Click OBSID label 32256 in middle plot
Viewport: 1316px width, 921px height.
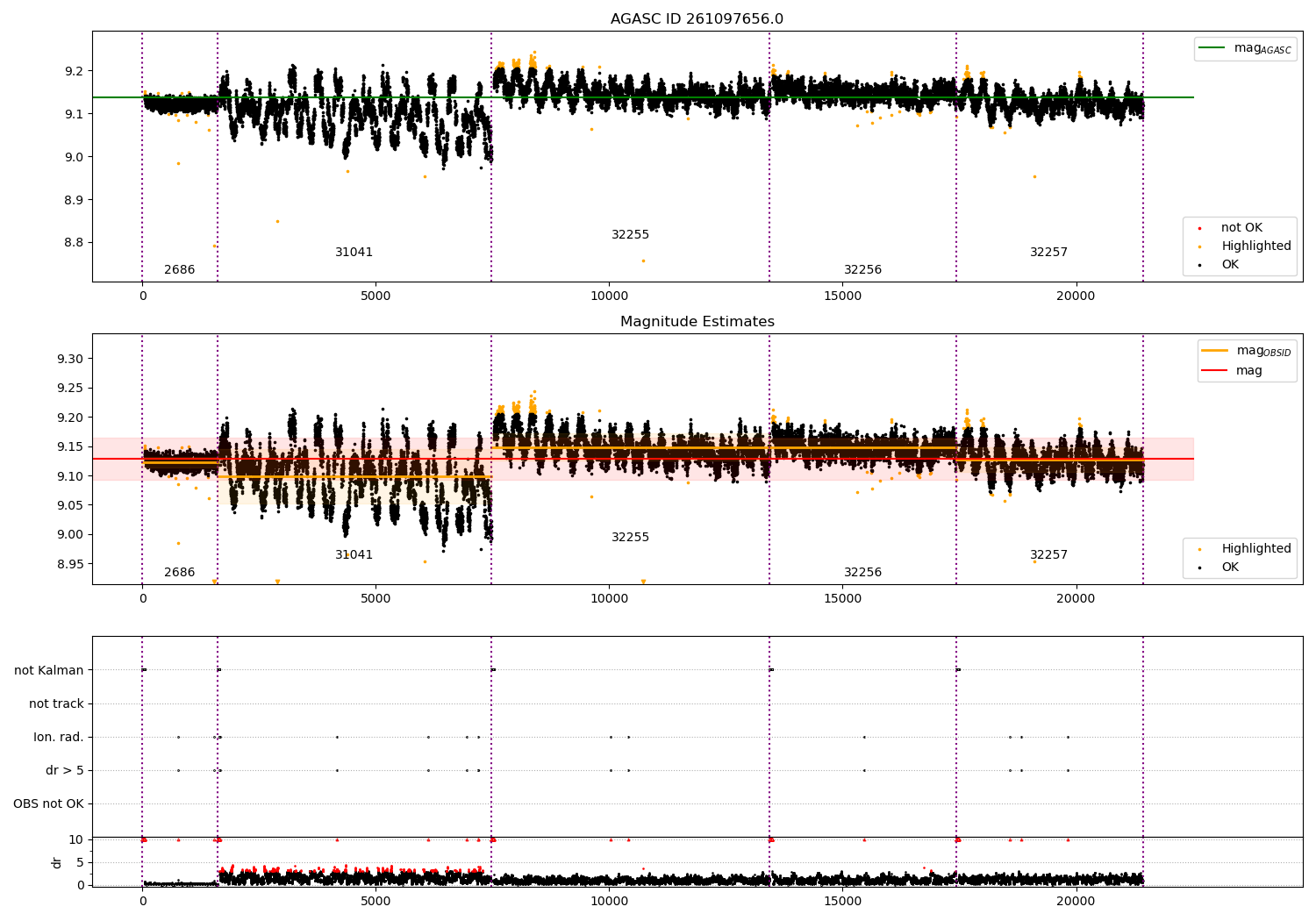863,573
